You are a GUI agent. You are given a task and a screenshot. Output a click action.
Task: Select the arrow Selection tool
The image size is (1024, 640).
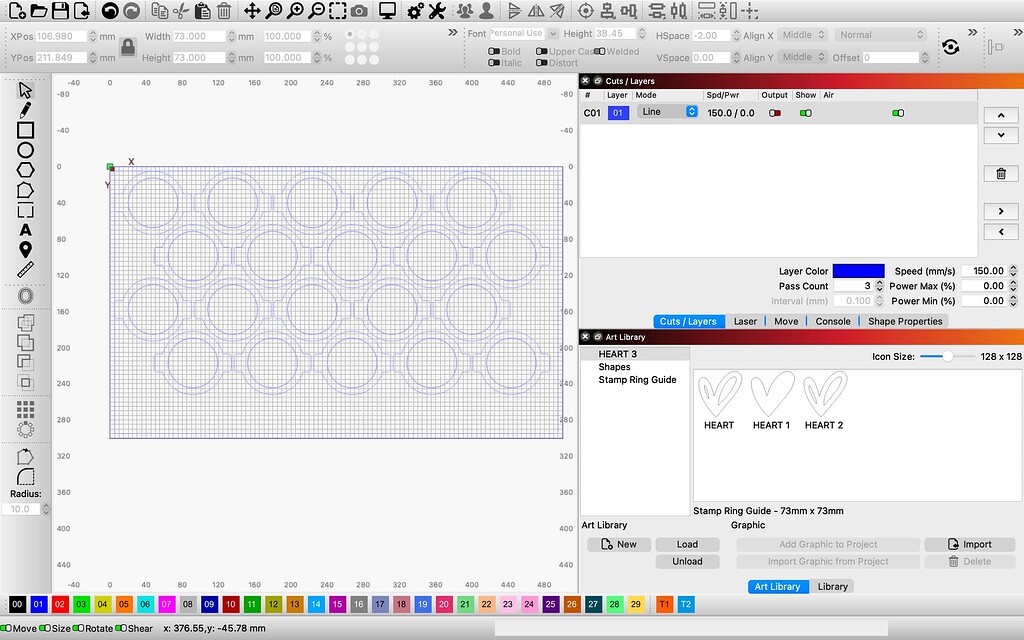click(x=24, y=89)
